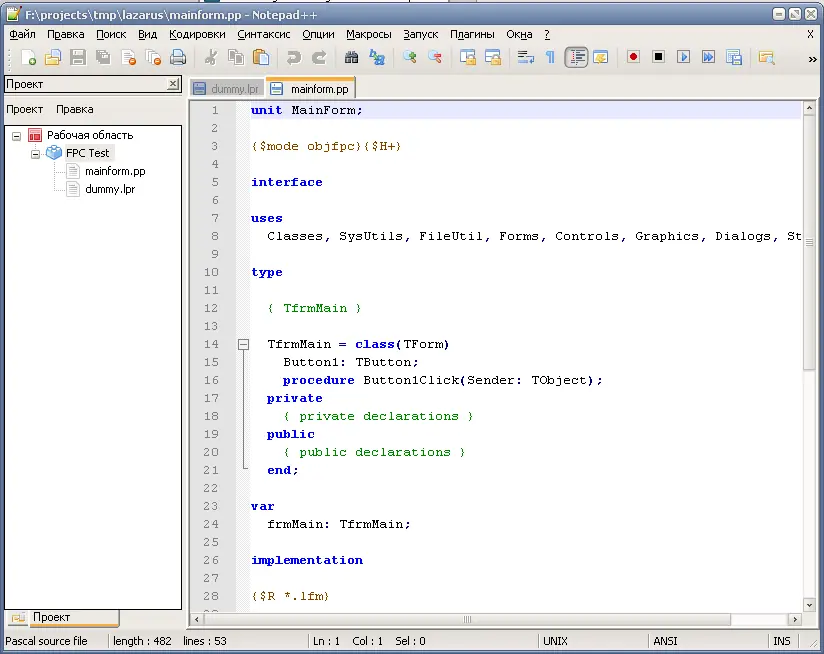This screenshot has height=654, width=824.
Task: Zoom out with the magnifier minus icon
Action: point(435,57)
